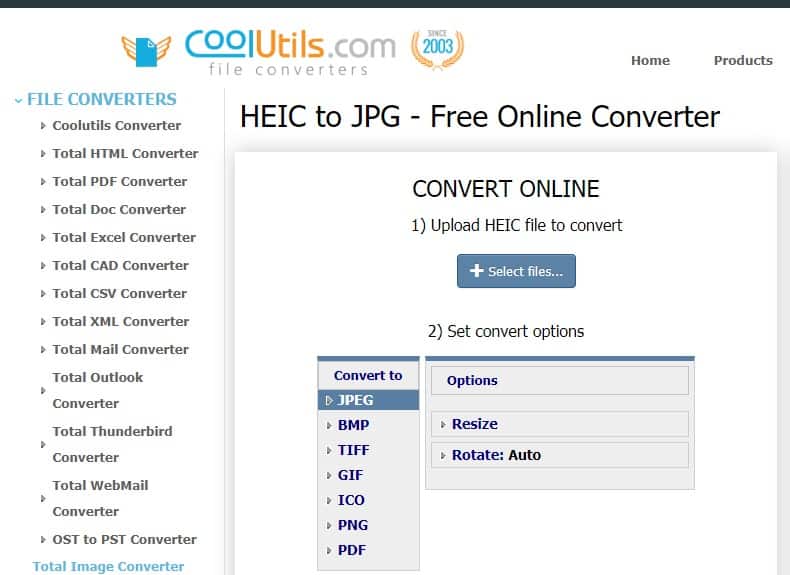Click the Options panel header
Screen dimensions: 790x575
click(x=560, y=380)
